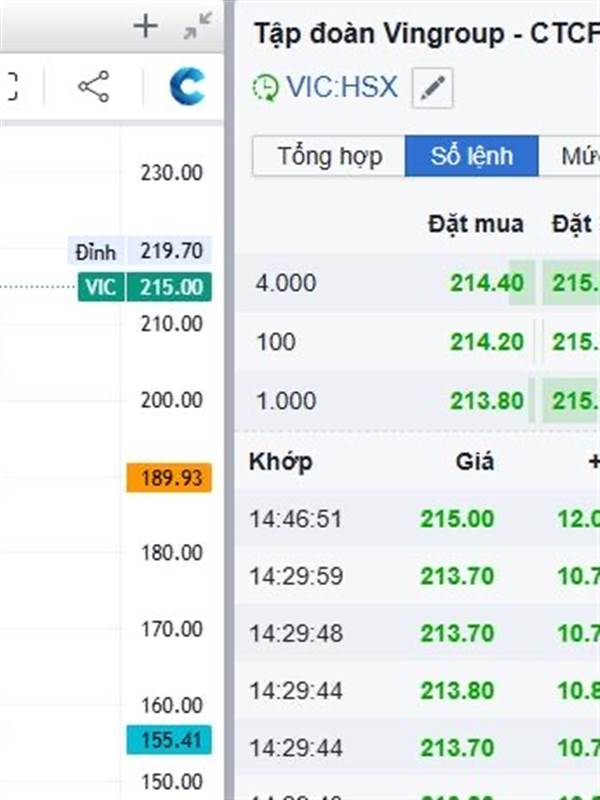Click the collapse arrows icon
This screenshot has width=600, height=800.
point(197,26)
